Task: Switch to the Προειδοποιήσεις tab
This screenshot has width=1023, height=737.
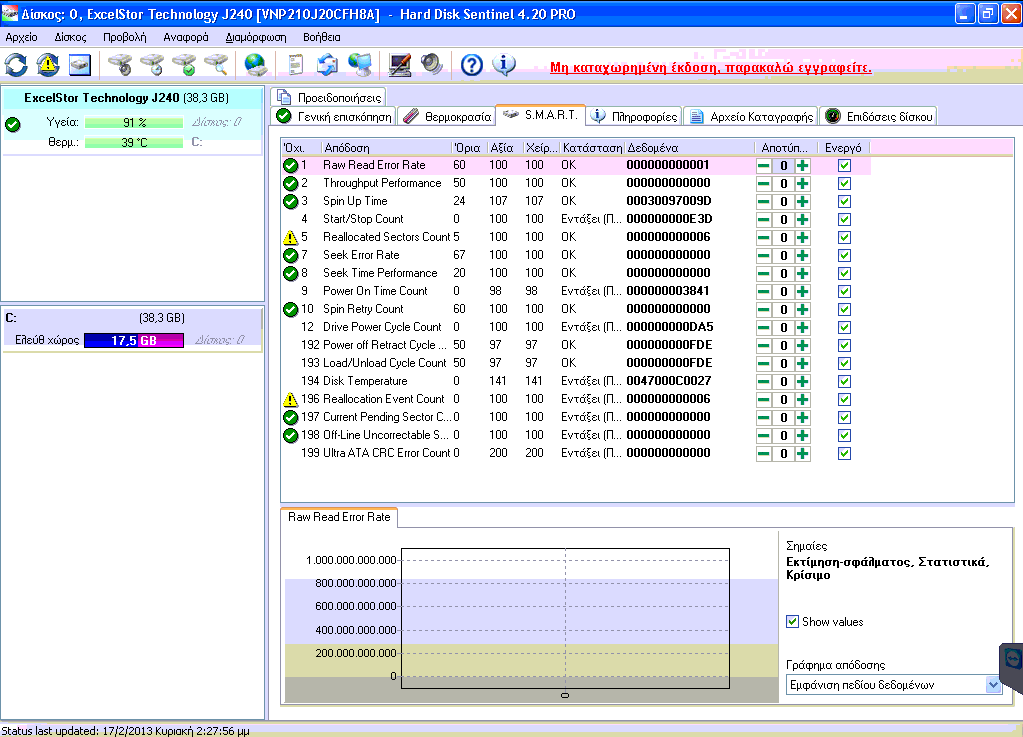Action: tap(329, 97)
